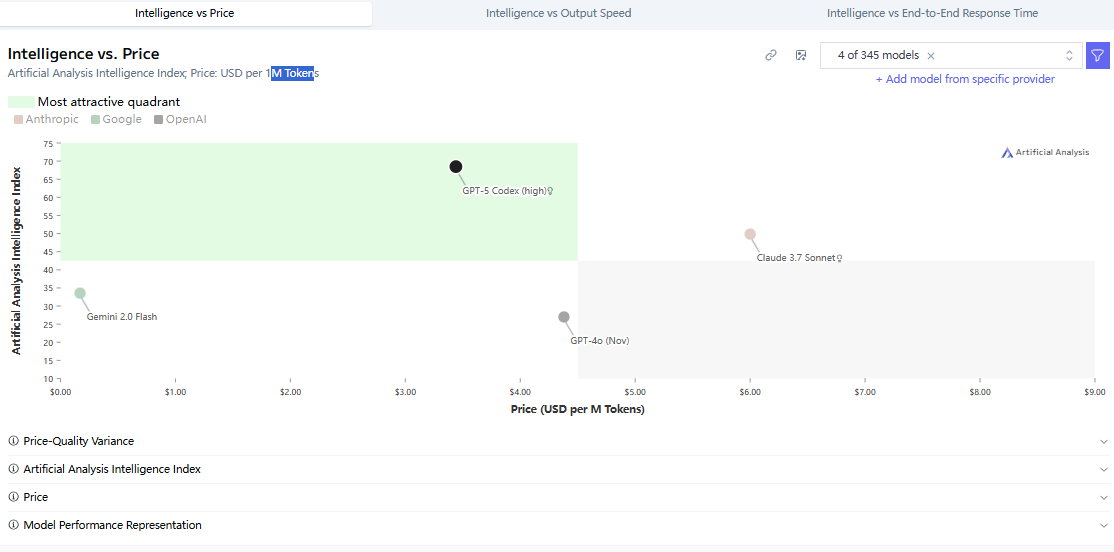1114x552 pixels.
Task: Expand the Artificial Analysis Intelligence Index section
Action: (557, 470)
